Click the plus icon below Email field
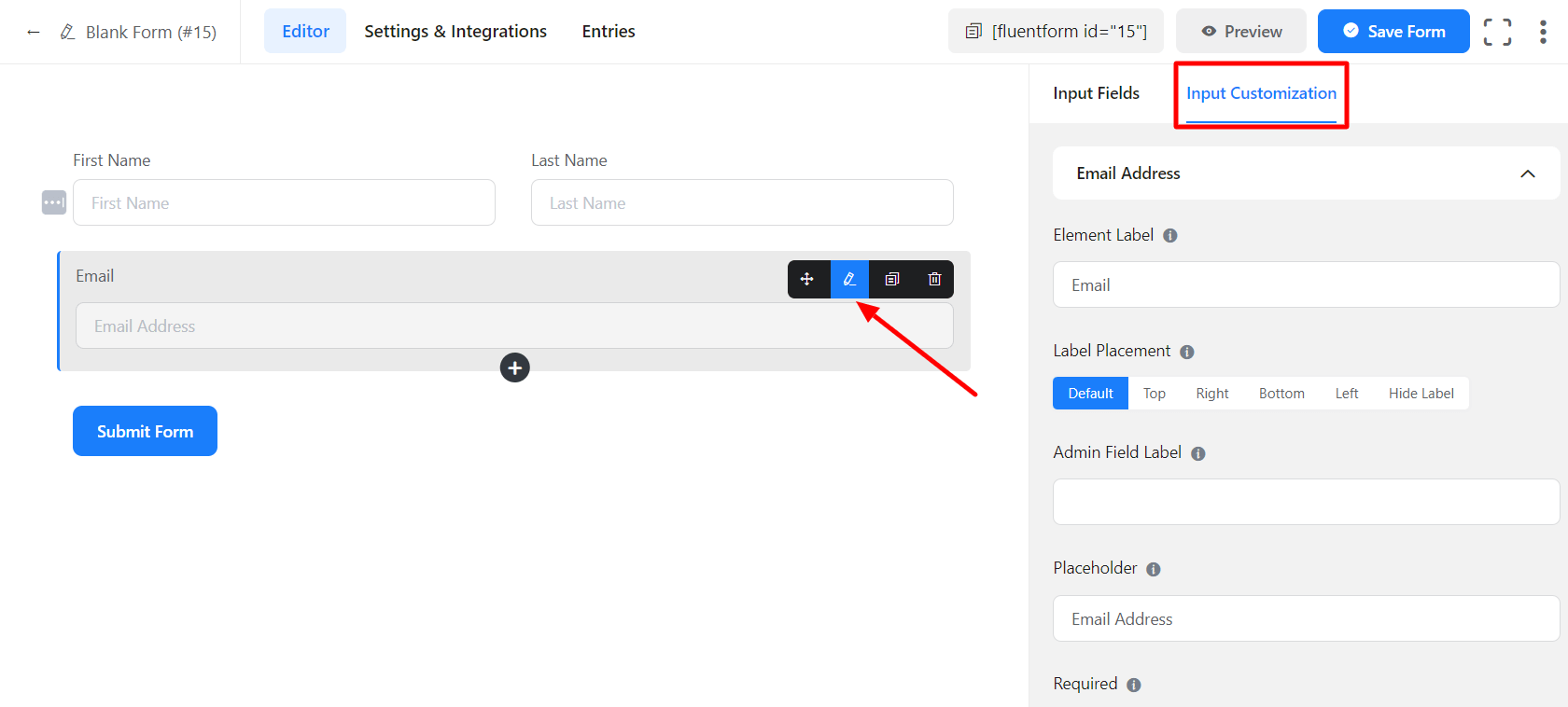 pos(514,367)
